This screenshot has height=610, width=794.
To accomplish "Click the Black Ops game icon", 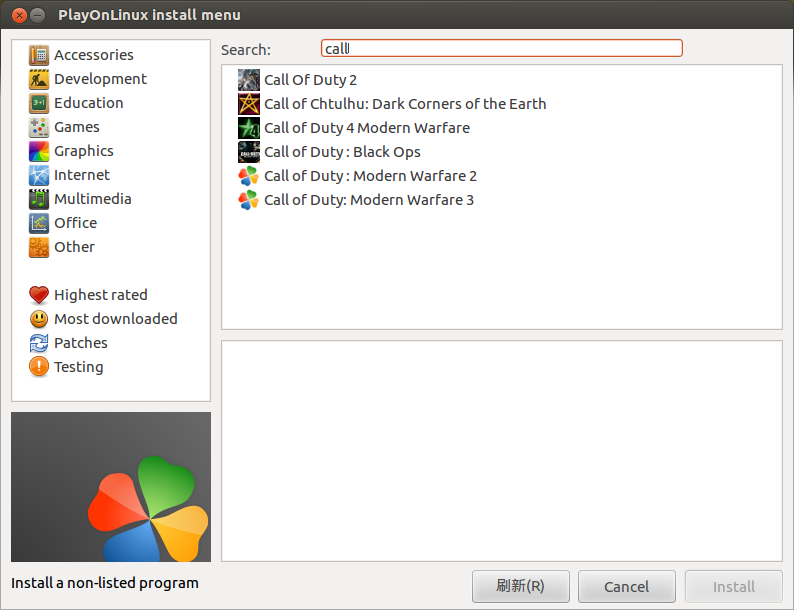I will pos(249,152).
